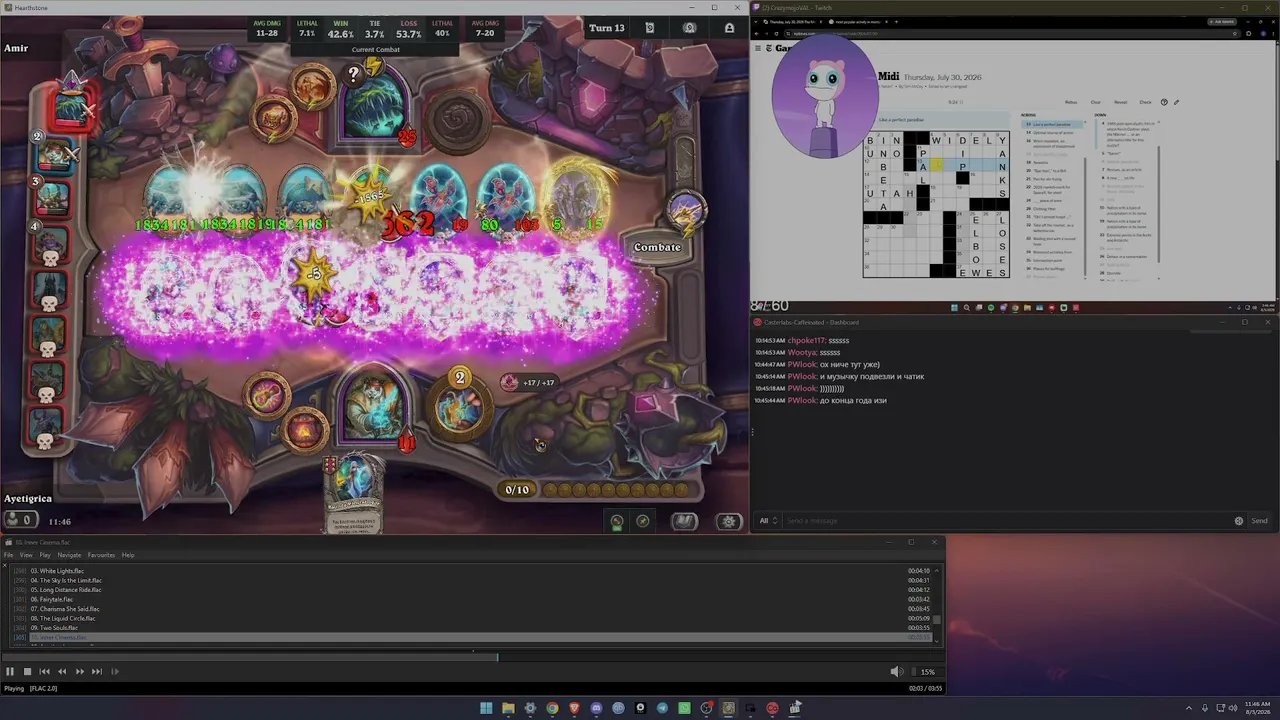Click the Combate button on the game board
This screenshot has height=720, width=1280.
point(657,247)
